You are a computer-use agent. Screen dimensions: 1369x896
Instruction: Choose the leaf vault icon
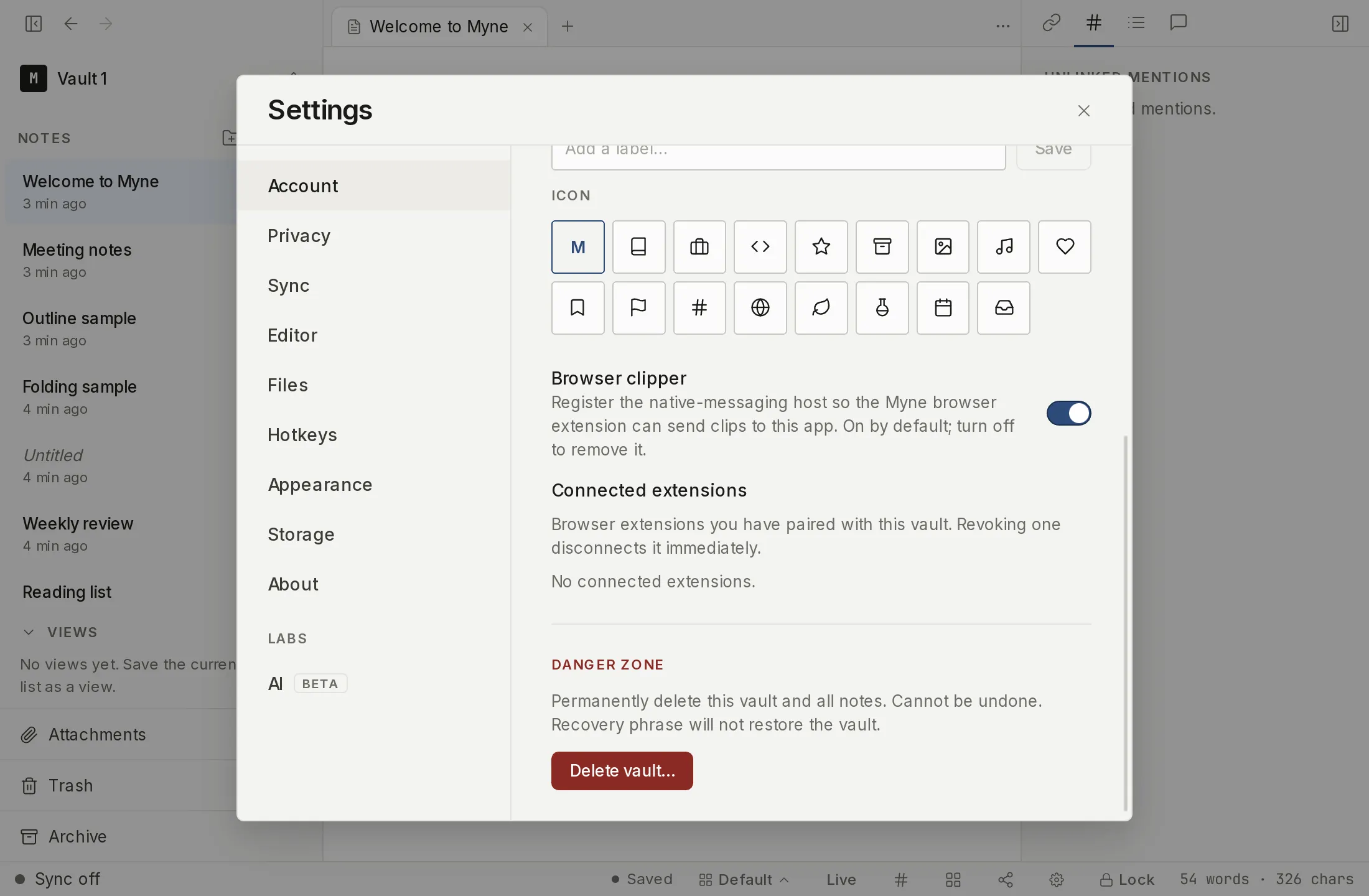pyautogui.click(x=821, y=308)
